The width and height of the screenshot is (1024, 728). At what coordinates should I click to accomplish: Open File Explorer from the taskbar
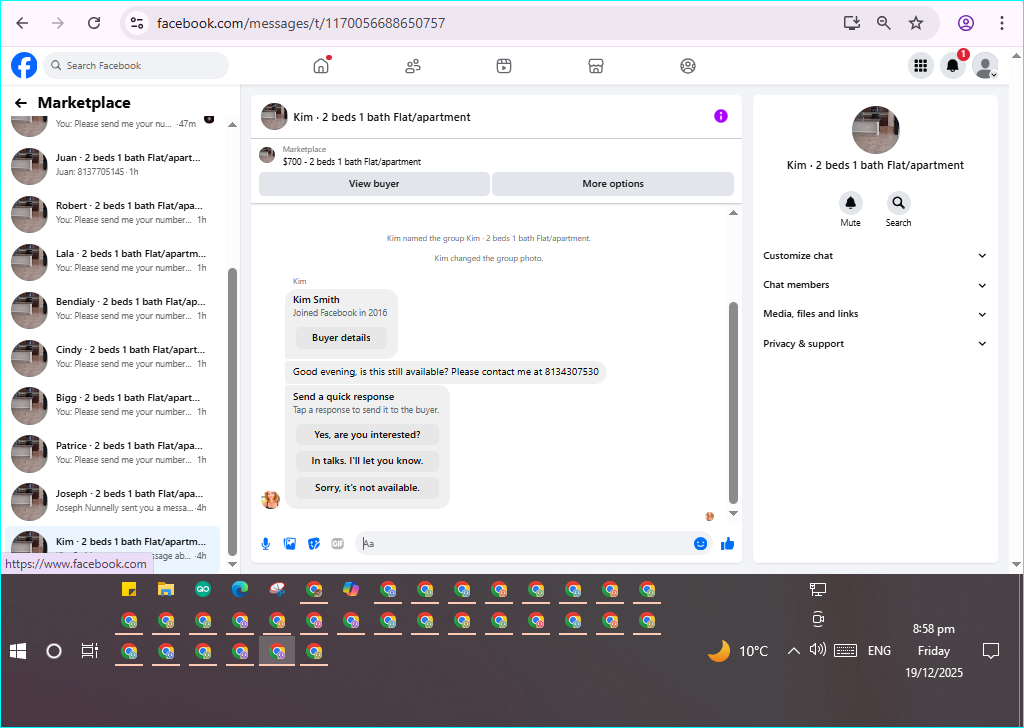point(166,590)
